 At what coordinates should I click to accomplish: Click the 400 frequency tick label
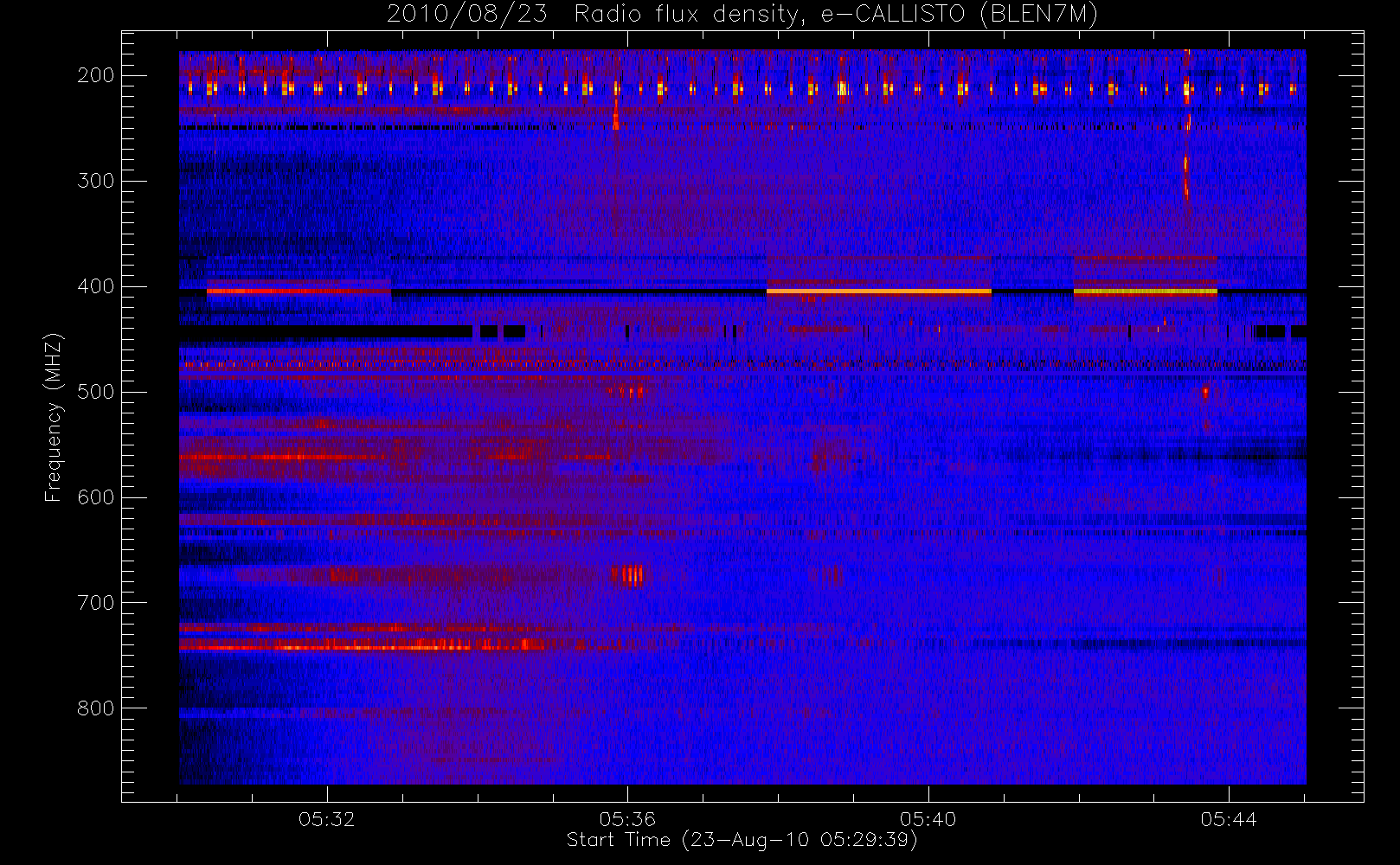96,286
